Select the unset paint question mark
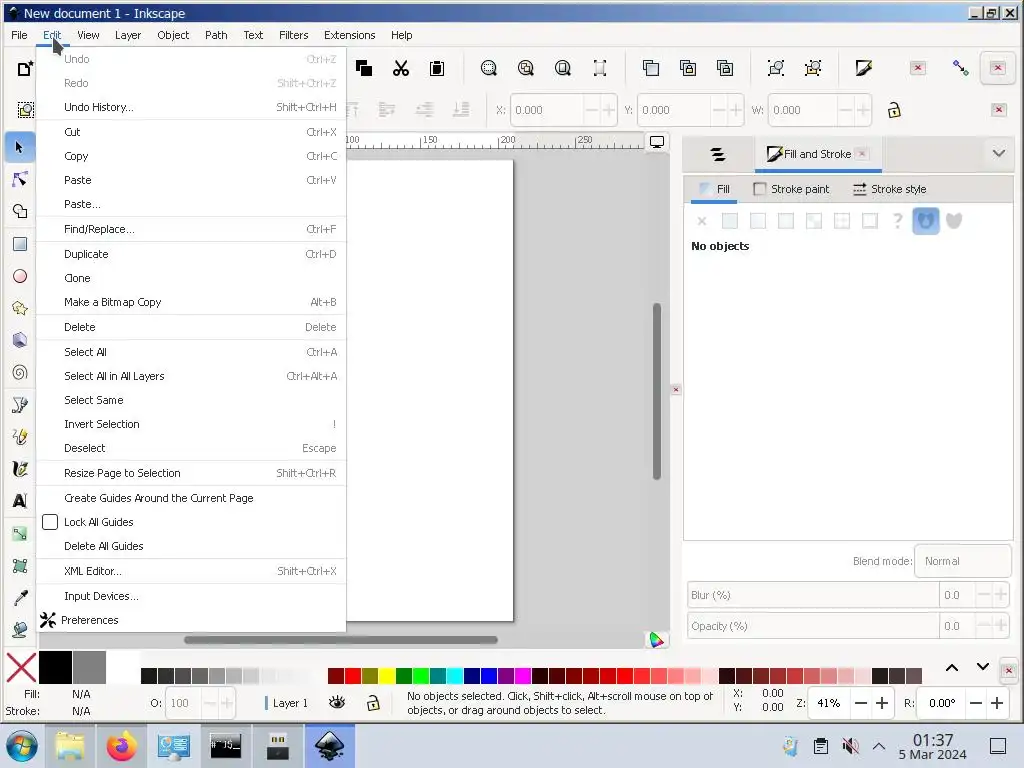This screenshot has height=768, width=1024. 897,221
